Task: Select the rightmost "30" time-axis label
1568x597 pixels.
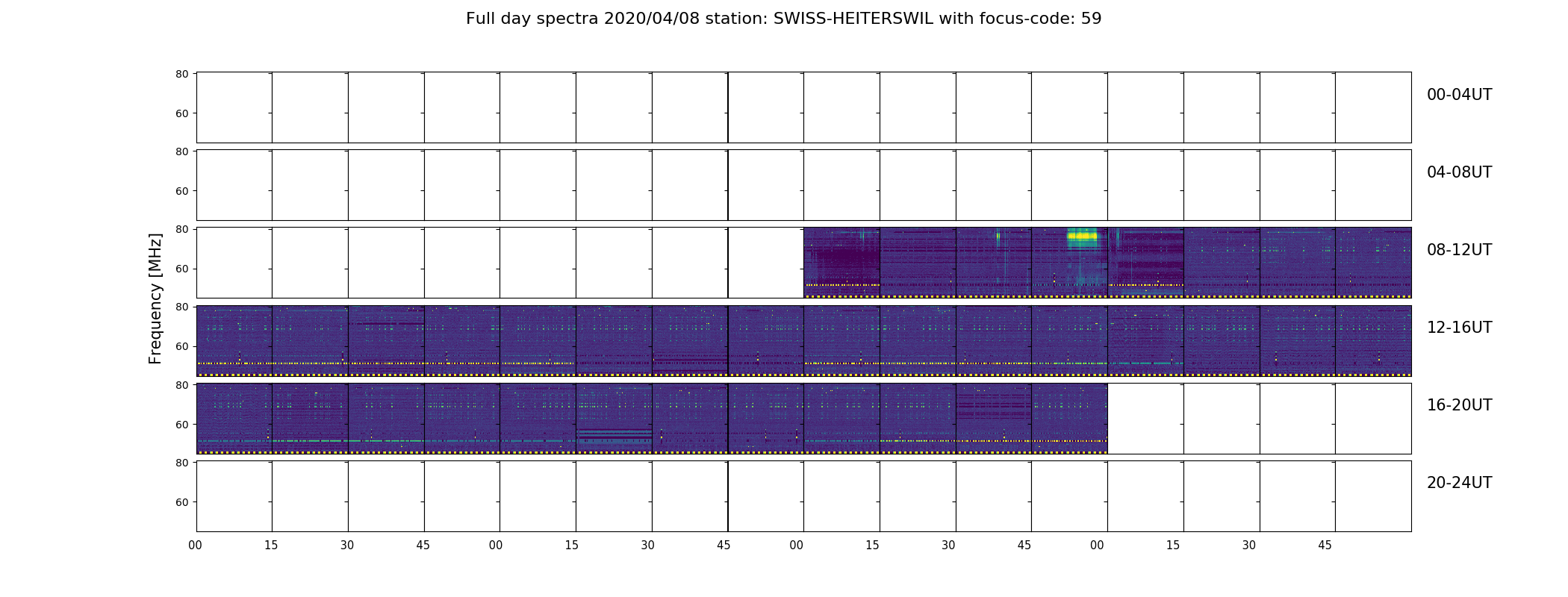Action: pyautogui.click(x=1249, y=546)
